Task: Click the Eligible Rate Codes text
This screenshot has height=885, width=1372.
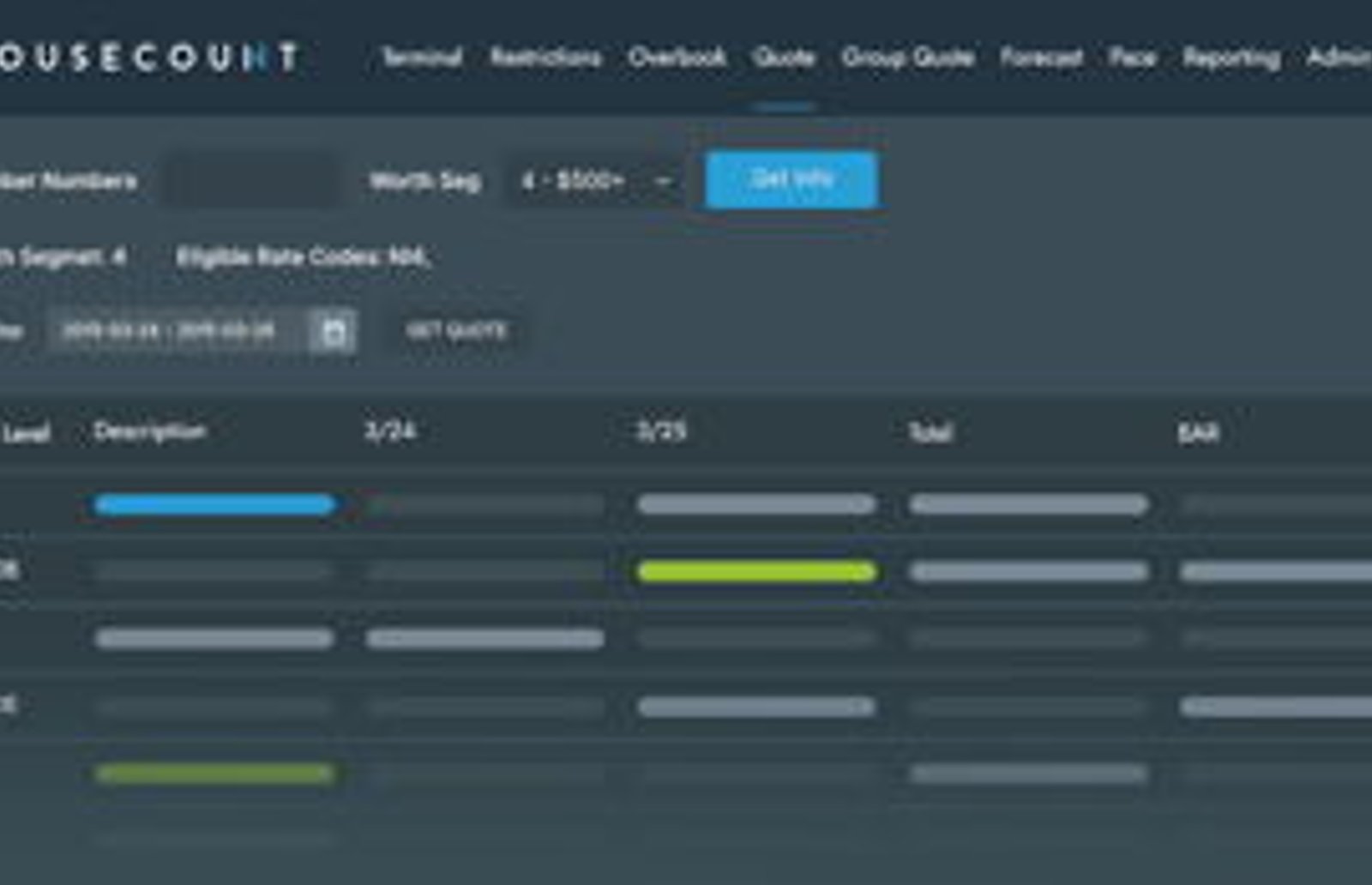Action: tap(304, 256)
